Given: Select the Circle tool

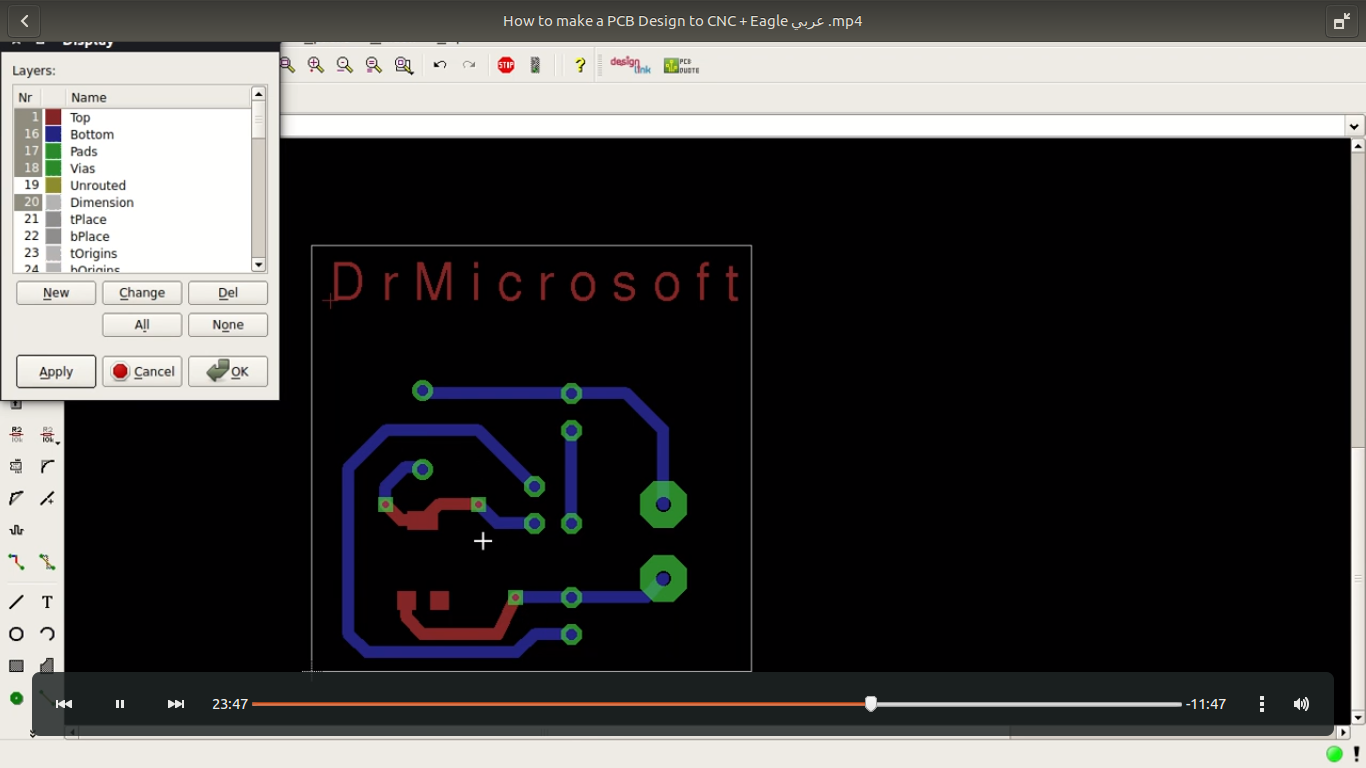Looking at the screenshot, I should [x=17, y=634].
